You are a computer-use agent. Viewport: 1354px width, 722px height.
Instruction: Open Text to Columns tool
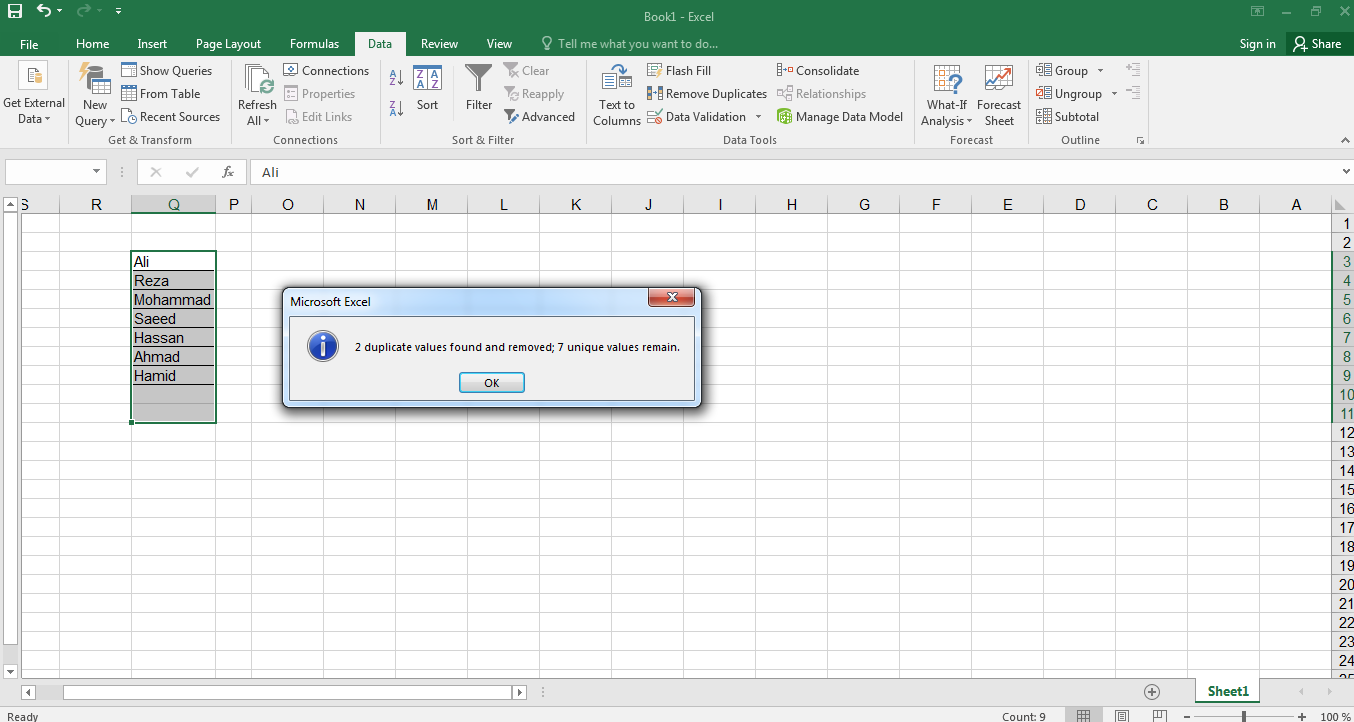(x=617, y=95)
